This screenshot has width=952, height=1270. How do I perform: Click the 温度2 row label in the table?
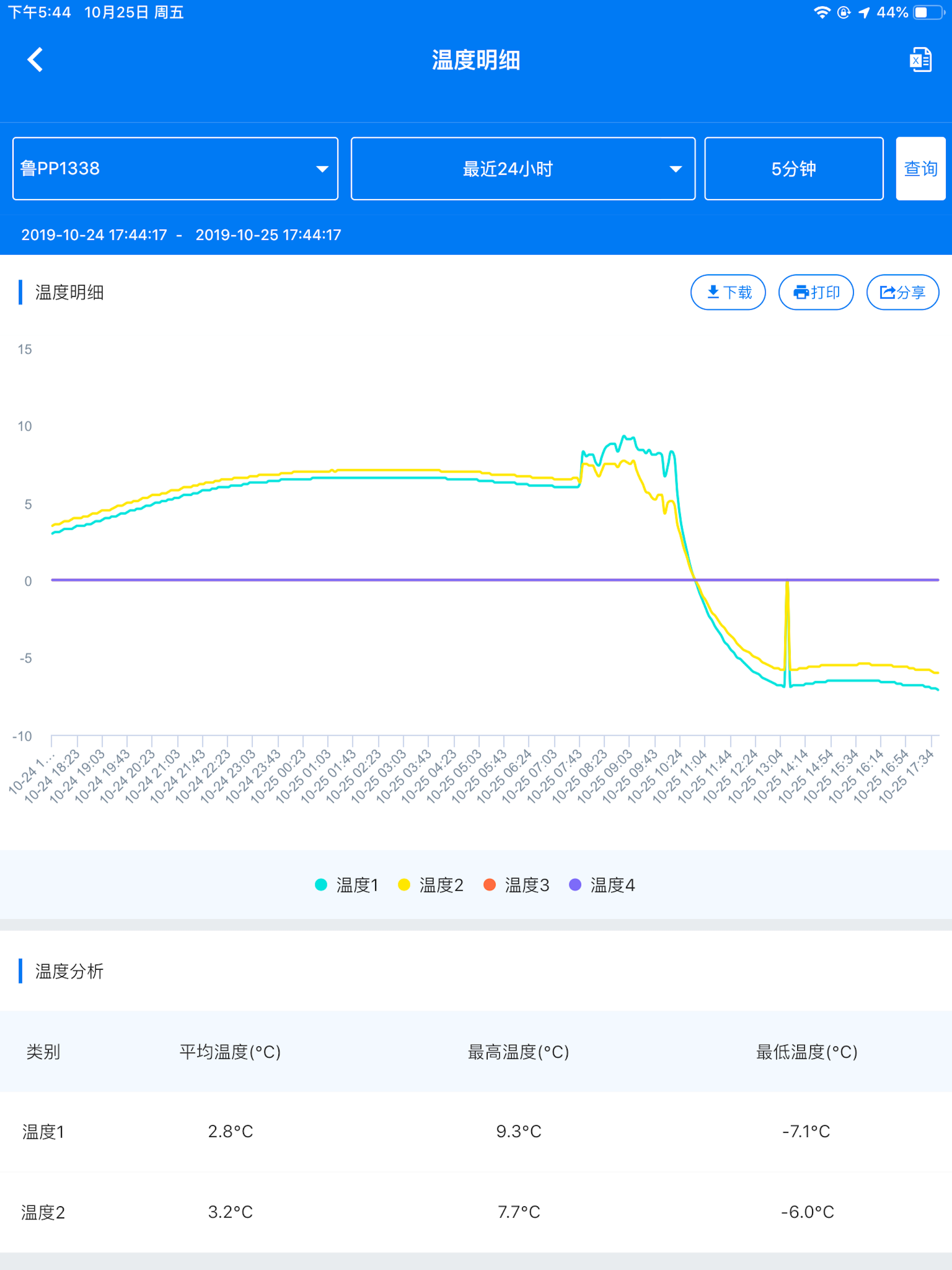pyautogui.click(x=43, y=1212)
